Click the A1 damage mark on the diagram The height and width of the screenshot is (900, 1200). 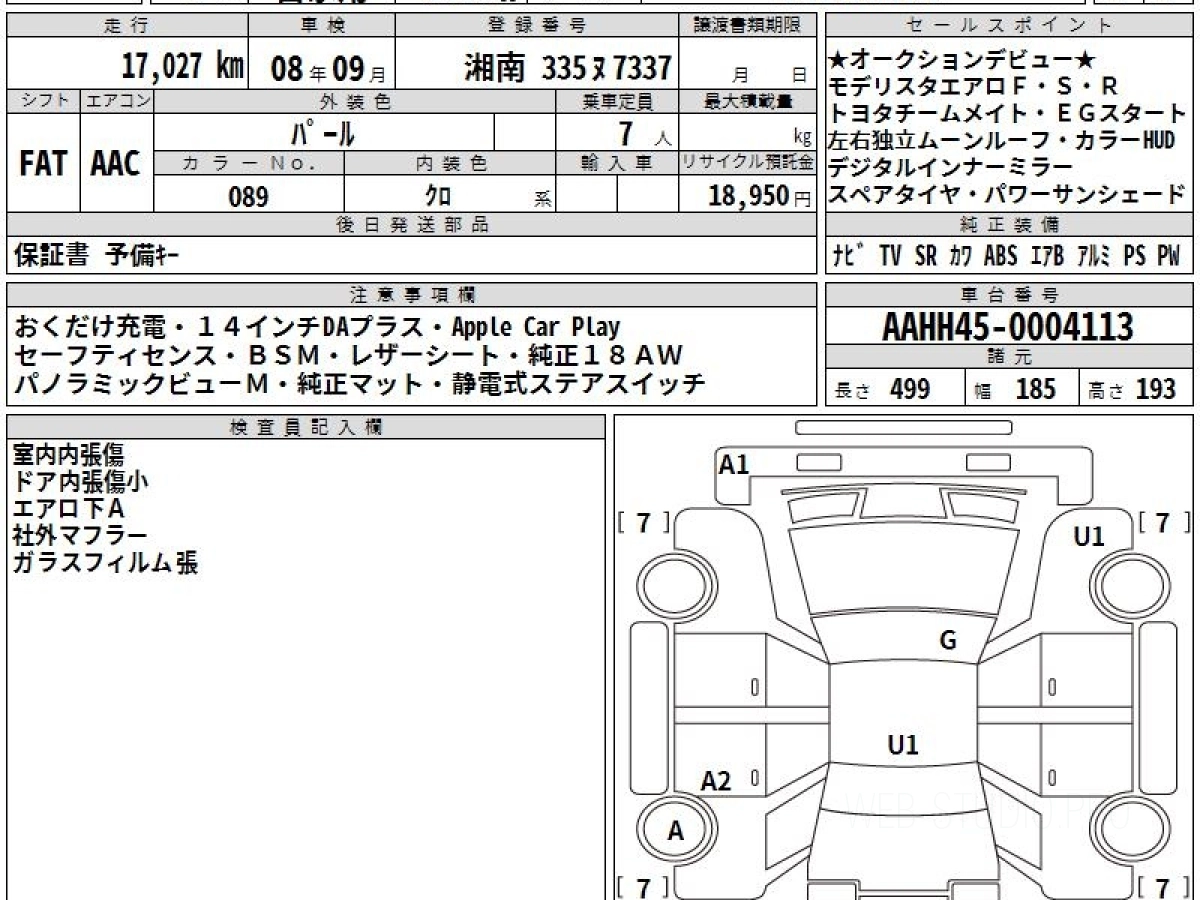(734, 463)
